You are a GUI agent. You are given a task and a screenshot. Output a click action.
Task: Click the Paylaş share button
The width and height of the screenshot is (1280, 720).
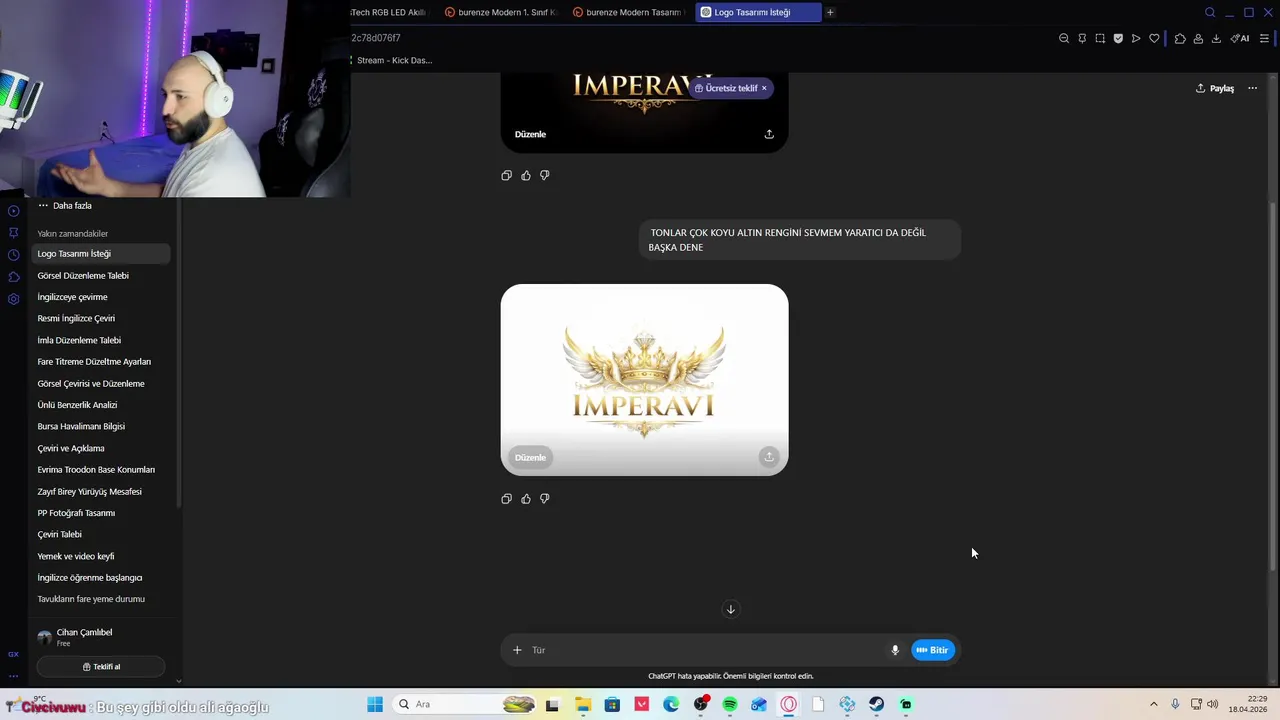click(x=1215, y=88)
